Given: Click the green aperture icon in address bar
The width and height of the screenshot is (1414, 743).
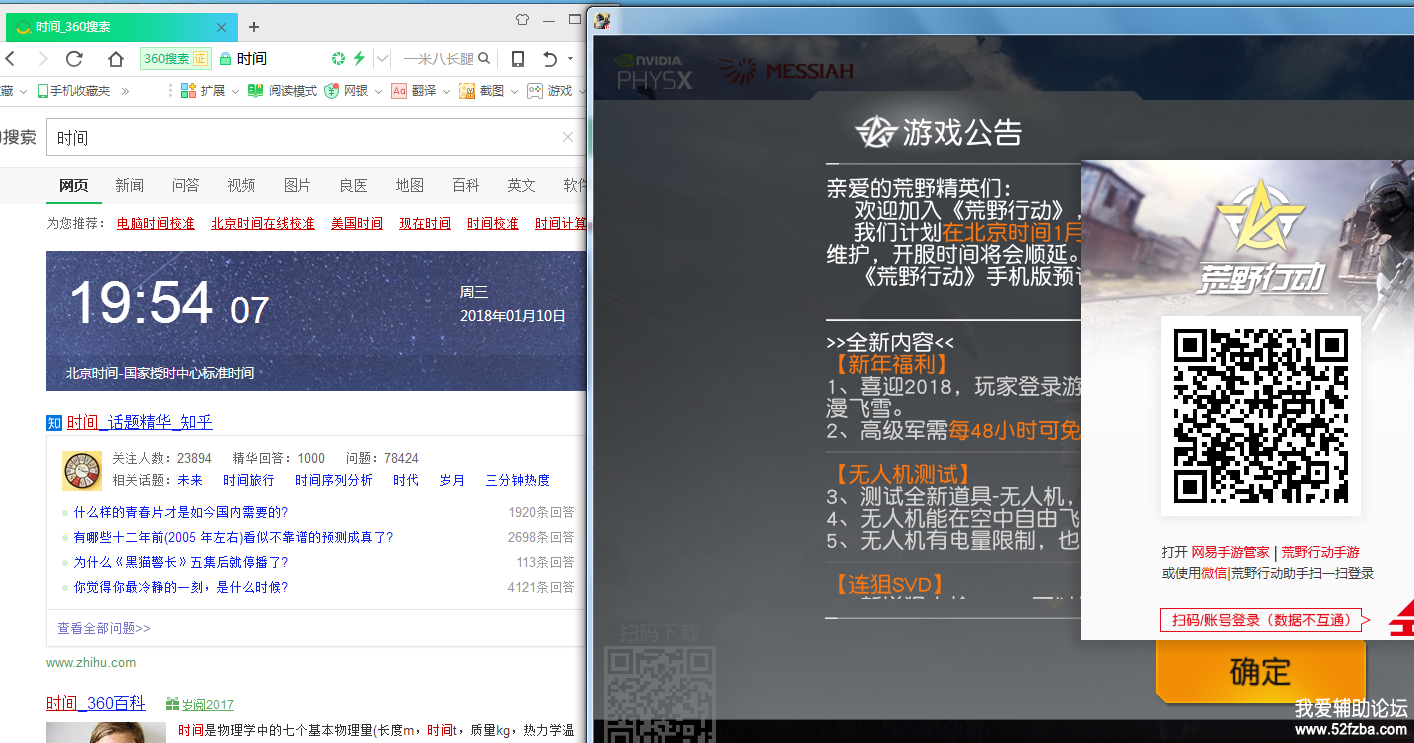Looking at the screenshot, I should pyautogui.click(x=338, y=59).
